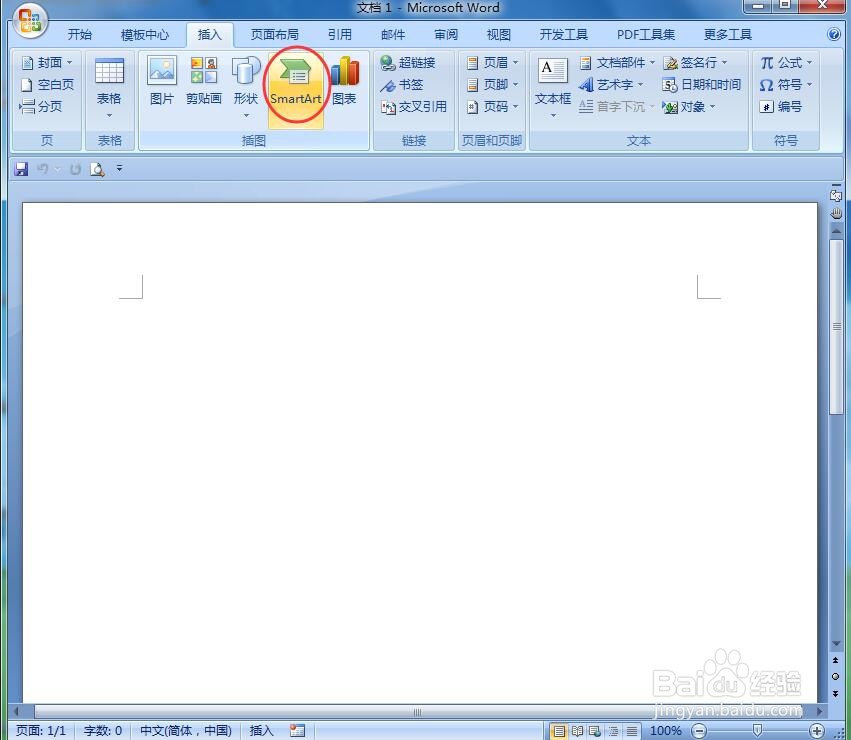Screen dimensions: 851x740
Task: Open the Template Center tab
Action: pyautogui.click(x=145, y=35)
